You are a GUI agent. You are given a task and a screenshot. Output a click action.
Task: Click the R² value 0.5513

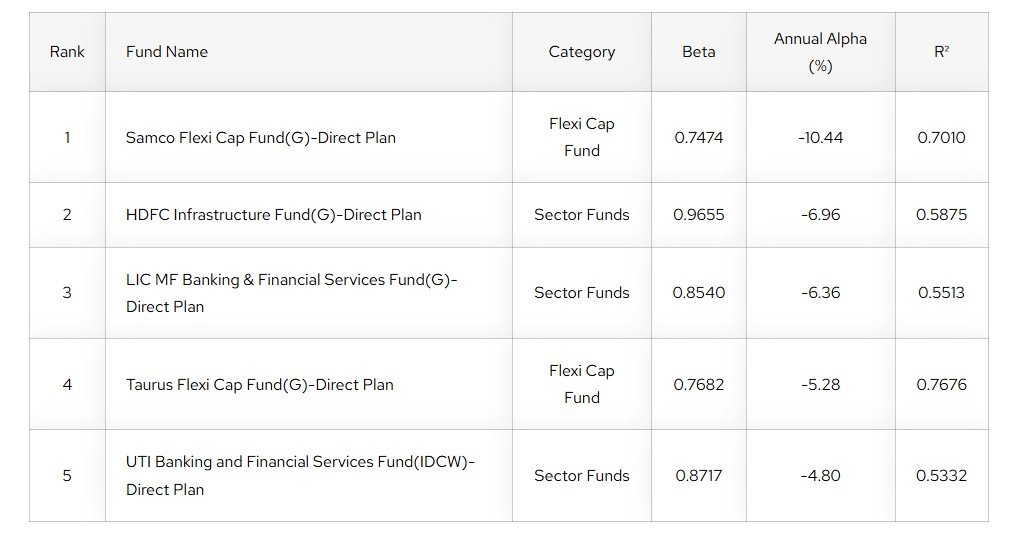point(941,293)
